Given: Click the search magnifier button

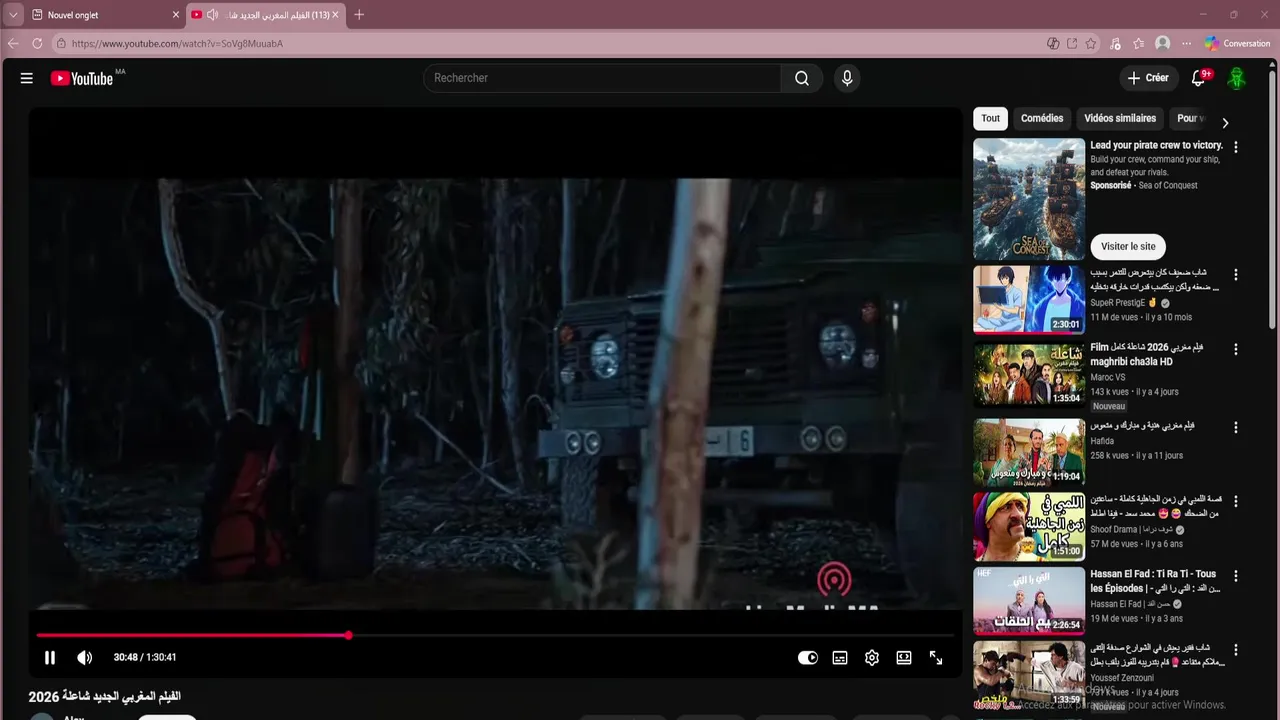Looking at the screenshot, I should [x=802, y=78].
